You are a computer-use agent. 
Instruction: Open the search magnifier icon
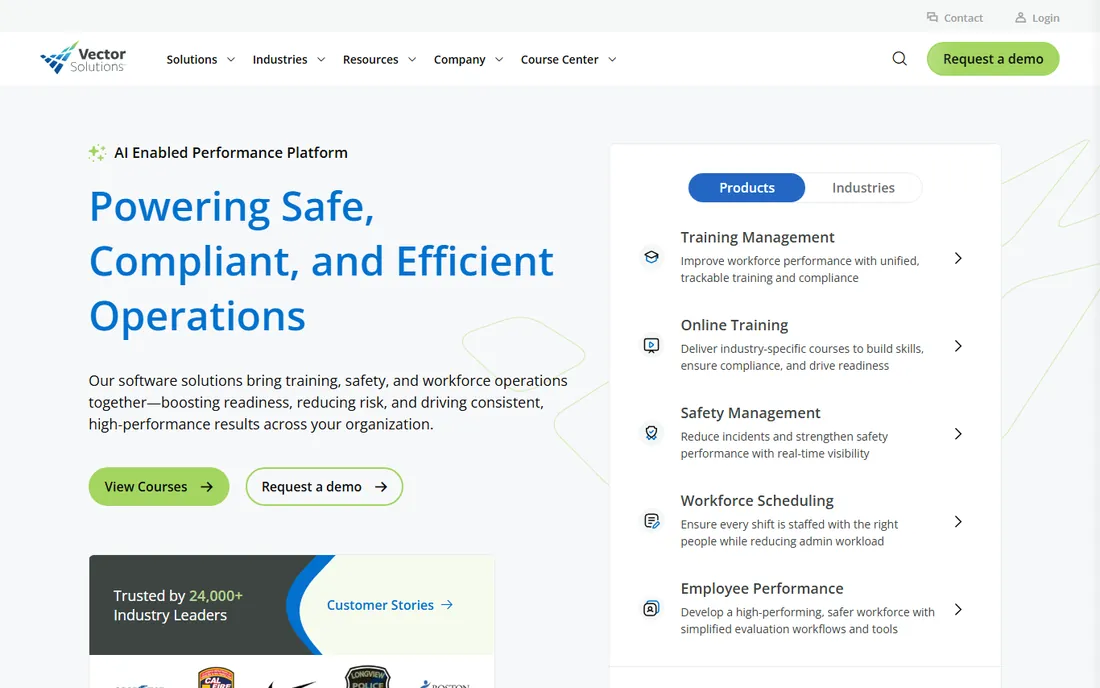pyautogui.click(x=899, y=59)
